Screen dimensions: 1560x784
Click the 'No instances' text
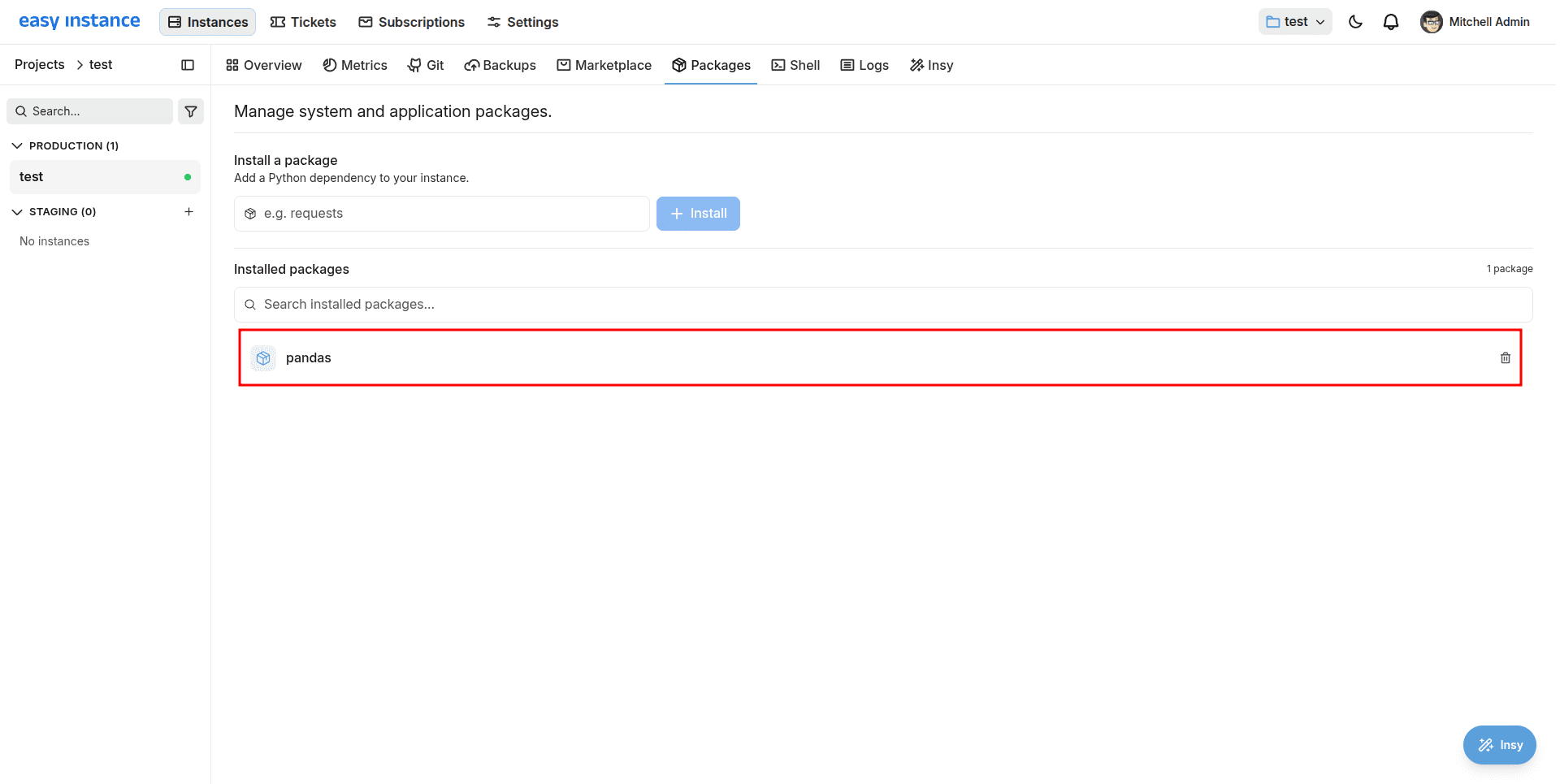[54, 241]
